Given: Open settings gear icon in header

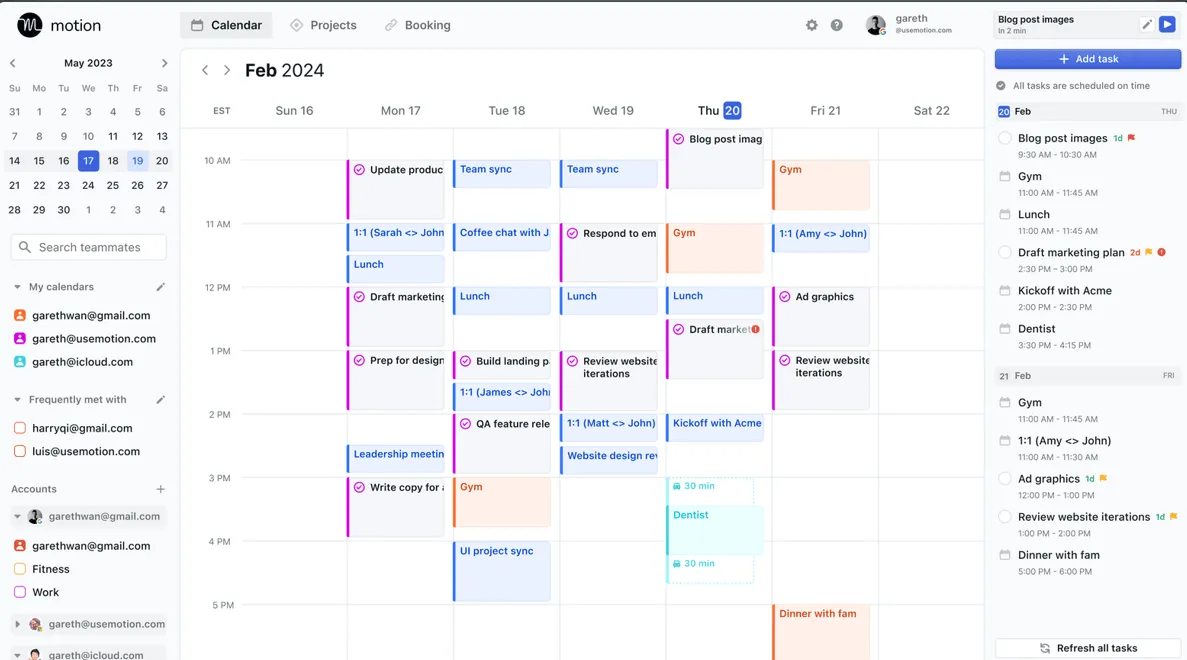Looking at the screenshot, I should 812,25.
